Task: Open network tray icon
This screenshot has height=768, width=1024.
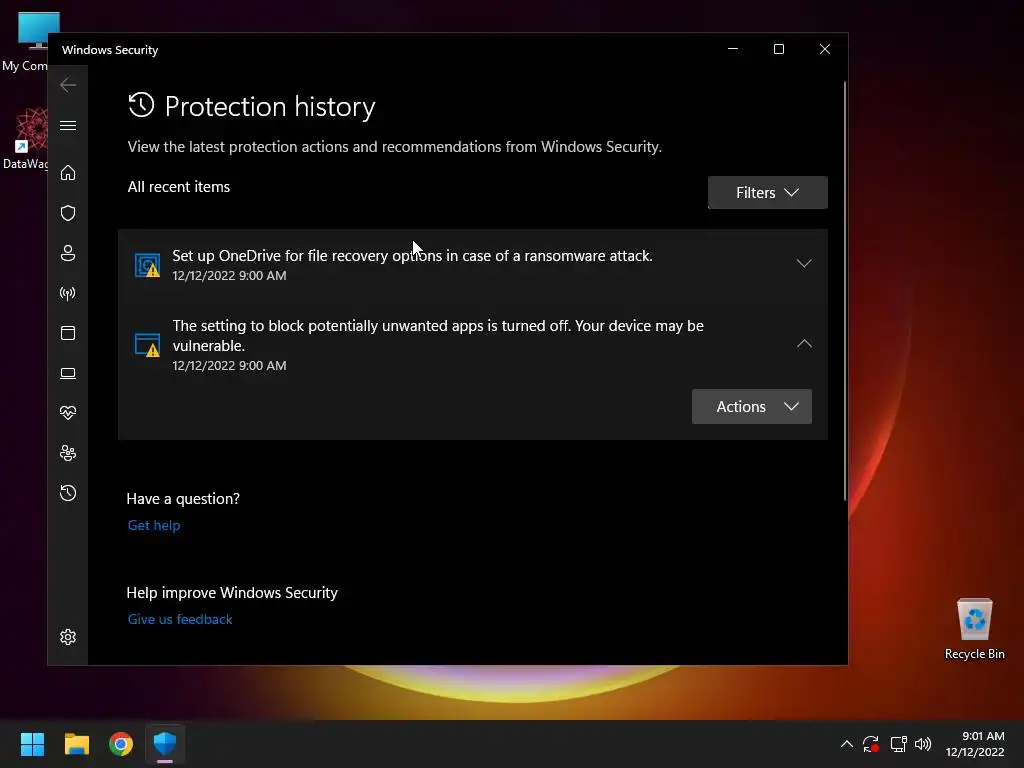Action: (899, 744)
